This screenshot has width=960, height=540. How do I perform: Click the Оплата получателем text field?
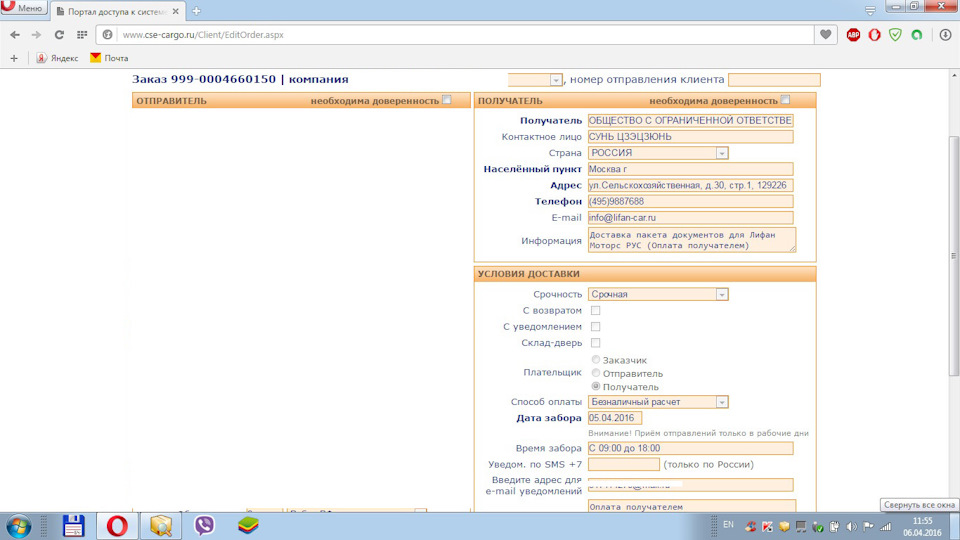click(x=692, y=506)
